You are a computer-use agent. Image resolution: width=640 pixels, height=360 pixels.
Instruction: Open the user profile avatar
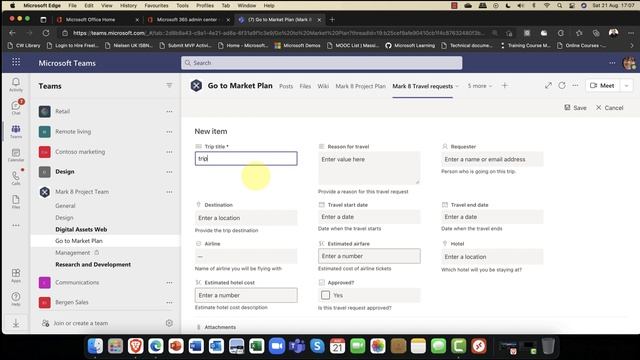coord(629,63)
